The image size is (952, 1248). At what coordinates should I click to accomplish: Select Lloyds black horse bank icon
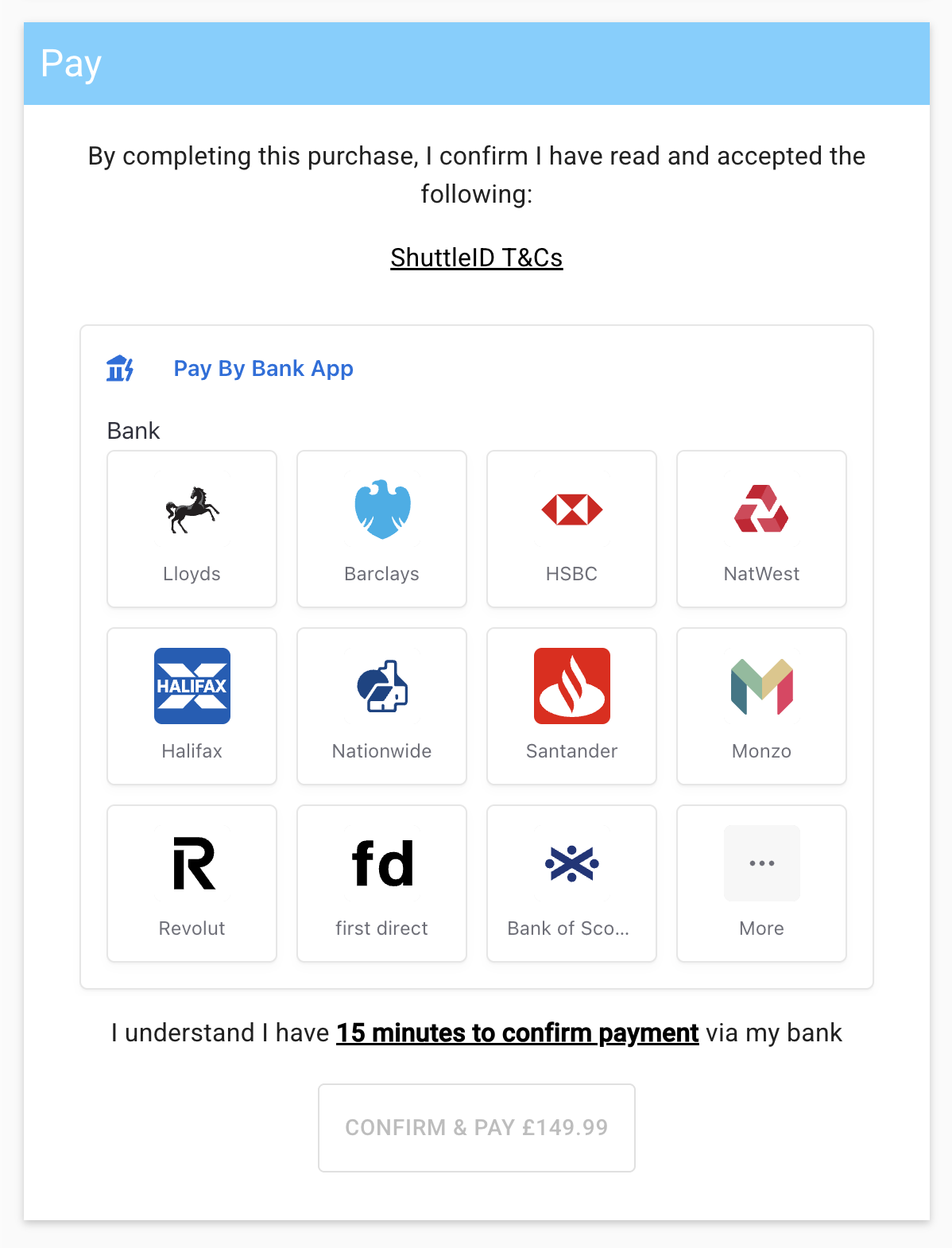pyautogui.click(x=191, y=510)
